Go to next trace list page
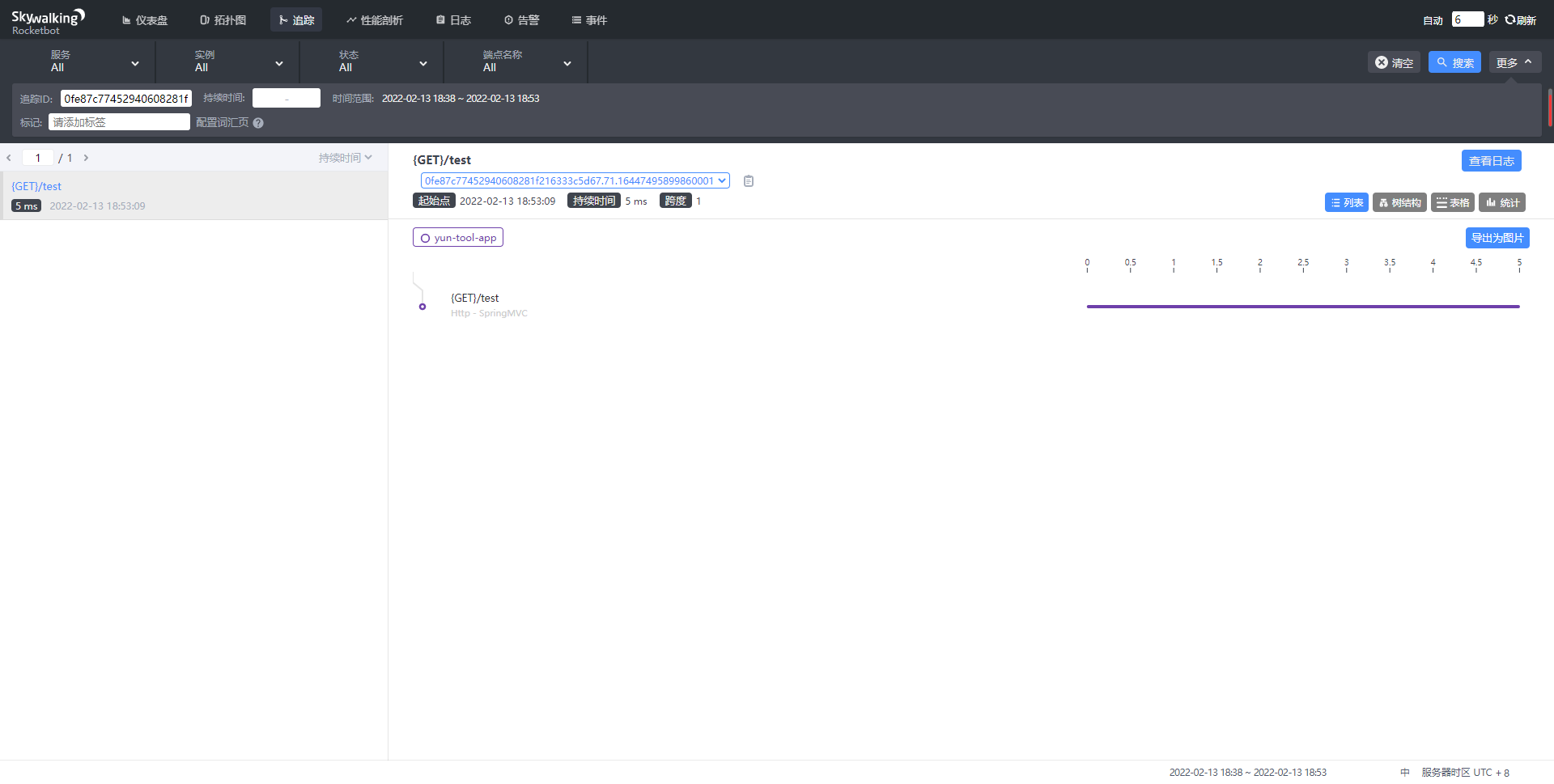Viewport: 1554px width, 784px height. (86, 158)
